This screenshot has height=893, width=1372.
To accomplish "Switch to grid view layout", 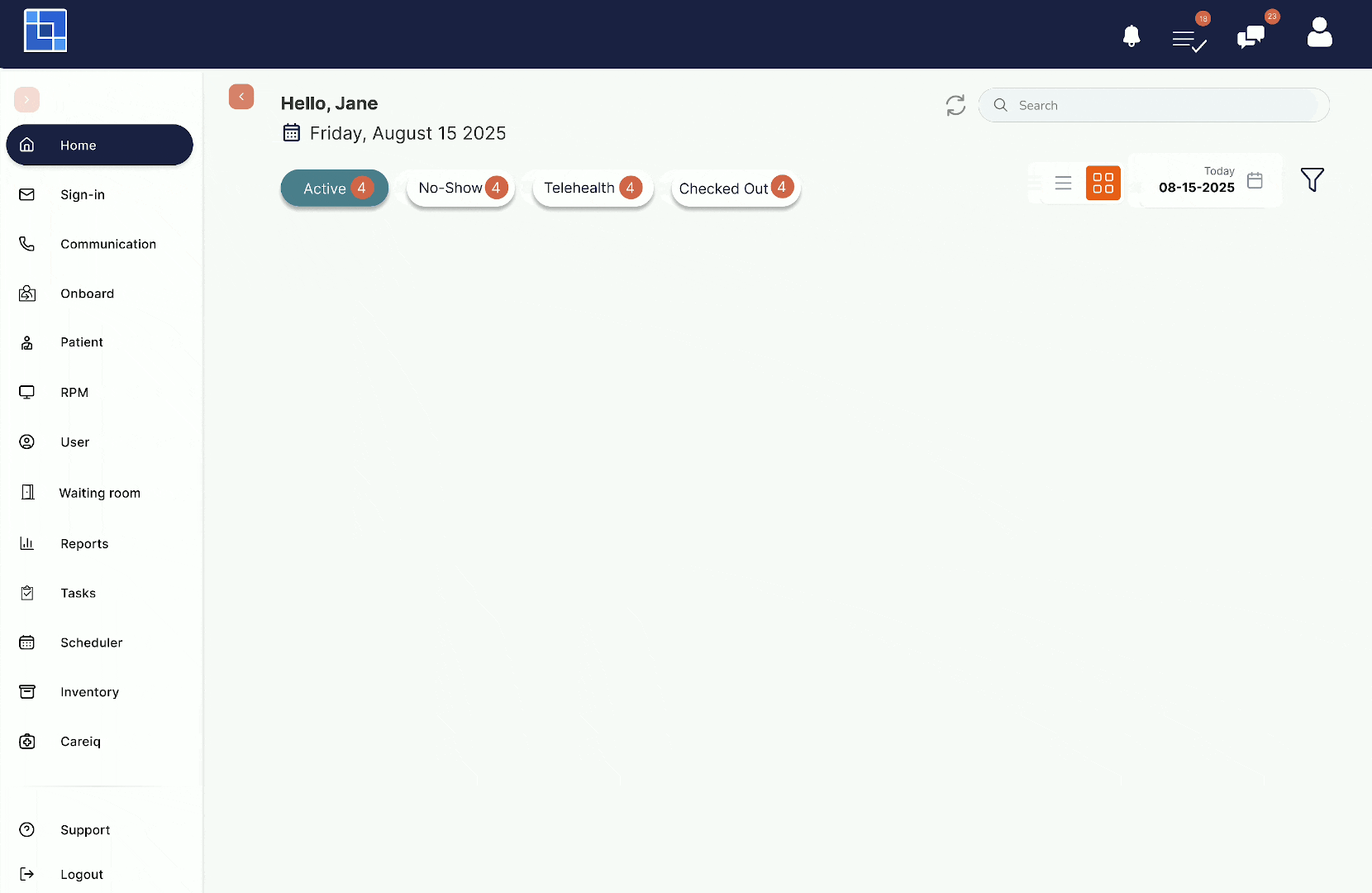I will coord(1103,183).
